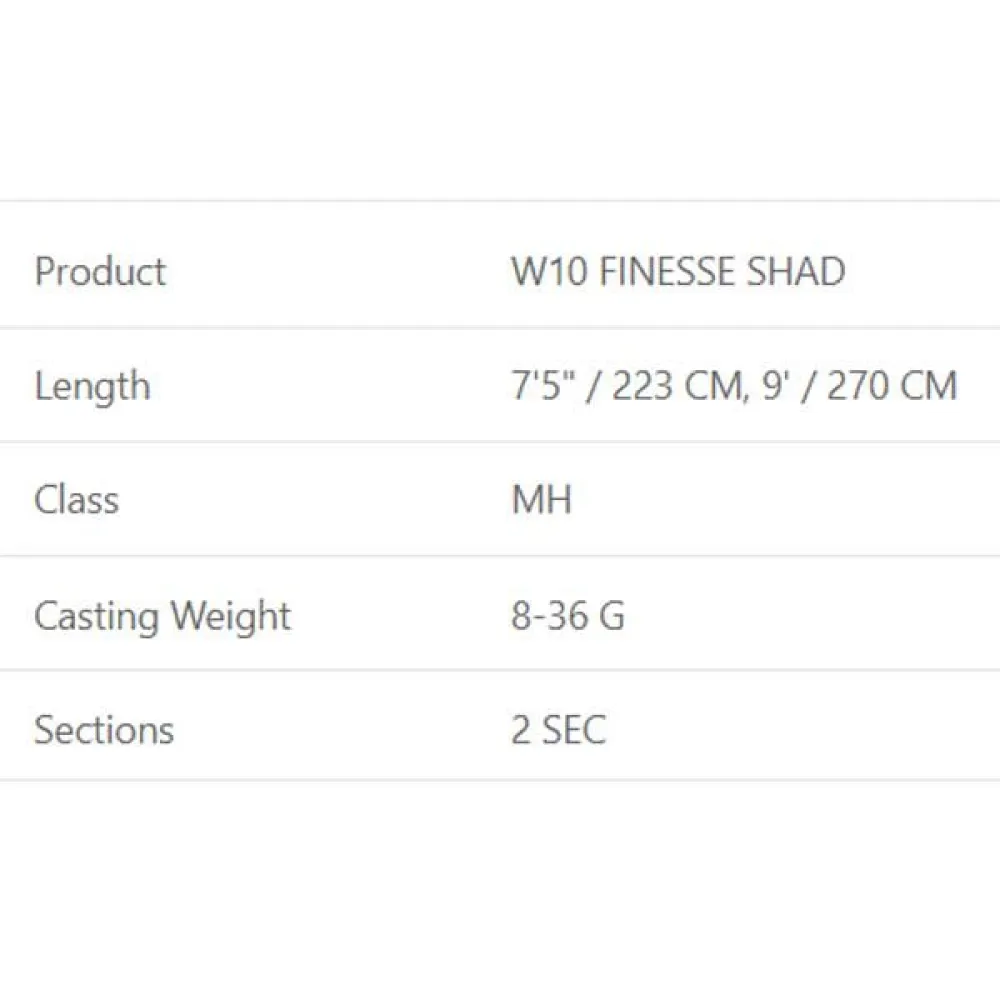
Task: Select the W10 FINESSE SHAD value
Action: [678, 272]
